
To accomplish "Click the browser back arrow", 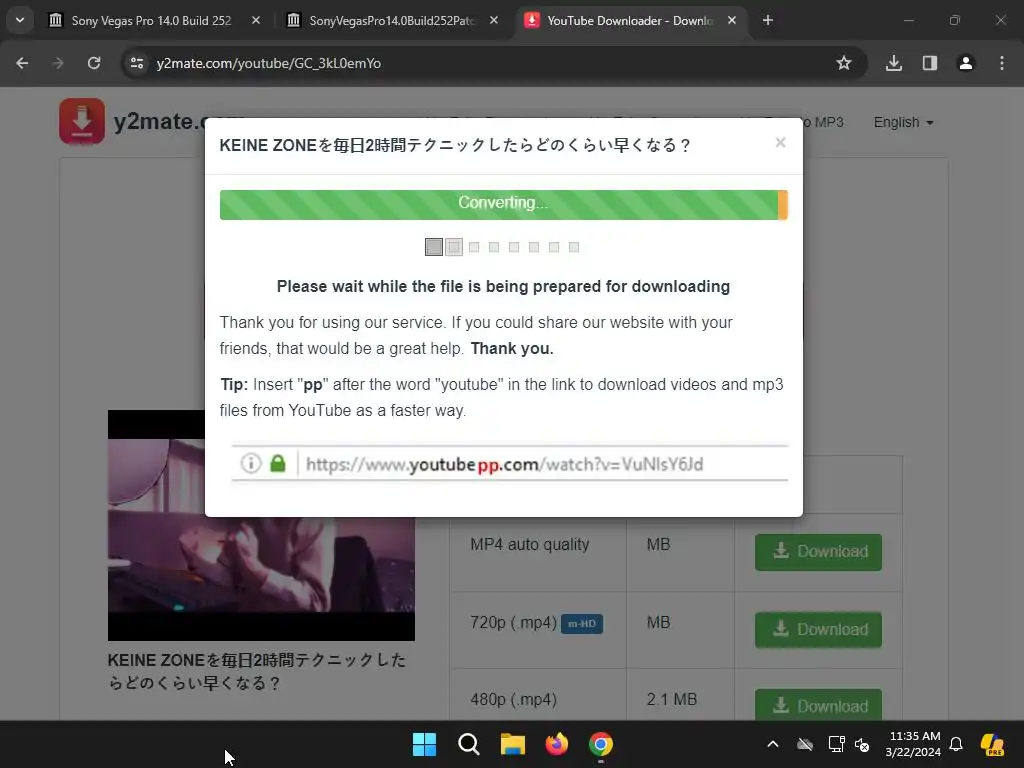I will point(22,63).
